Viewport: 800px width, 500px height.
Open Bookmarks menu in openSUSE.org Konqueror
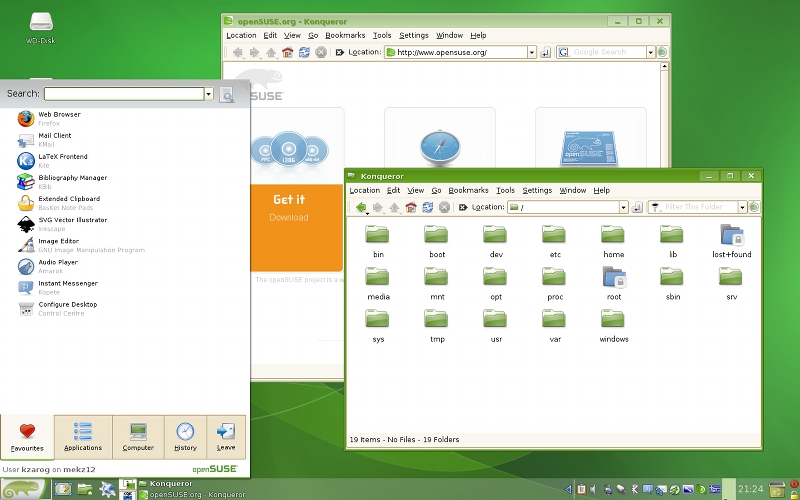tap(345, 35)
